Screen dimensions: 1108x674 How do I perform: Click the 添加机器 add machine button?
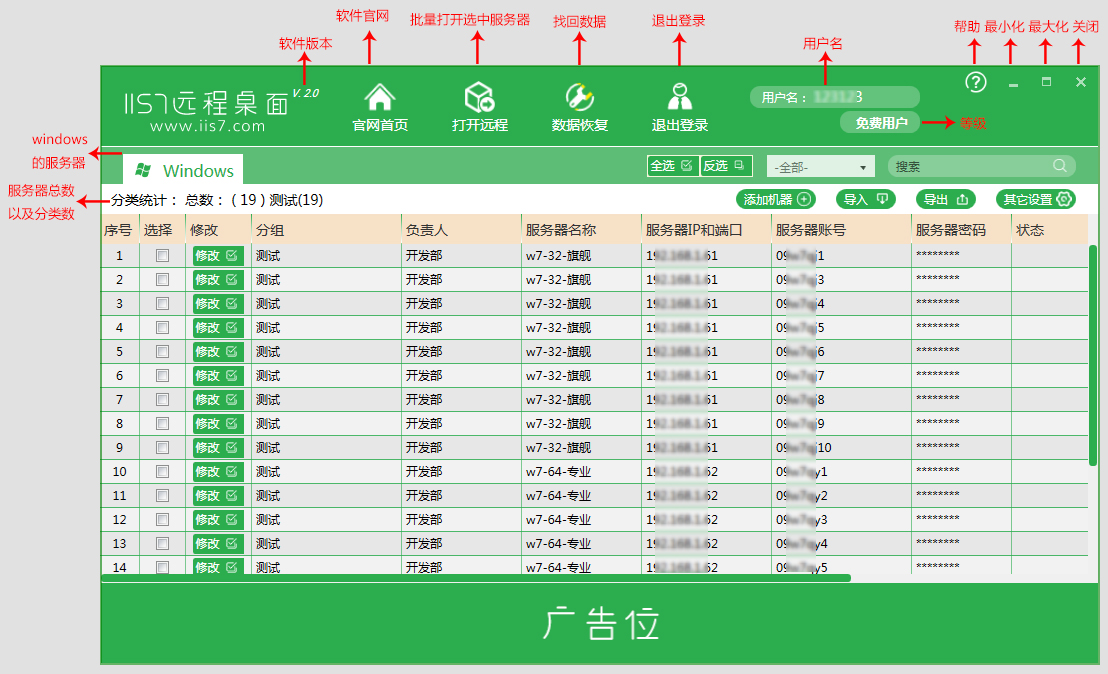point(776,199)
